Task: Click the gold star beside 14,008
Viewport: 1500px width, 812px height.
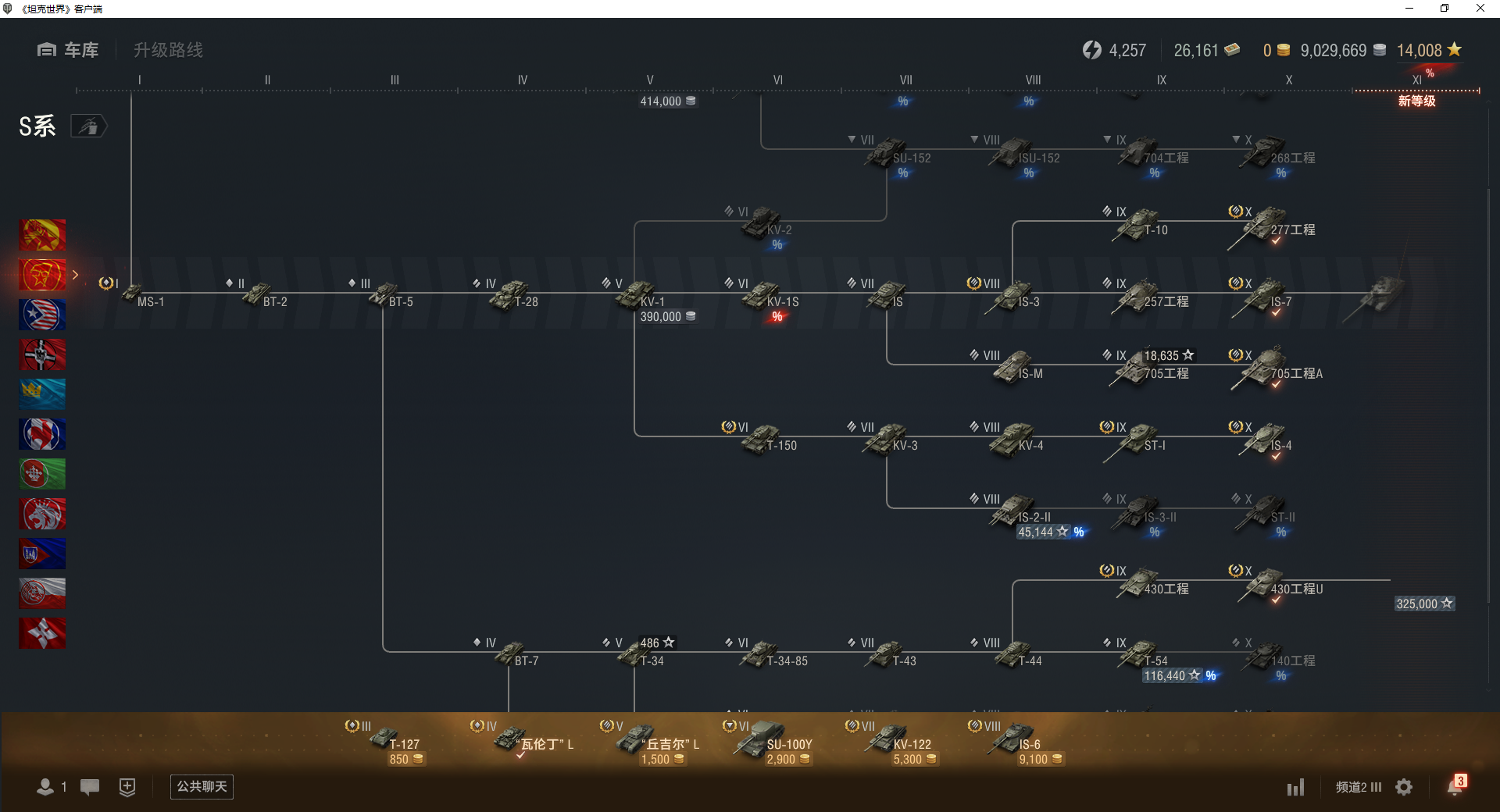Action: (1454, 49)
